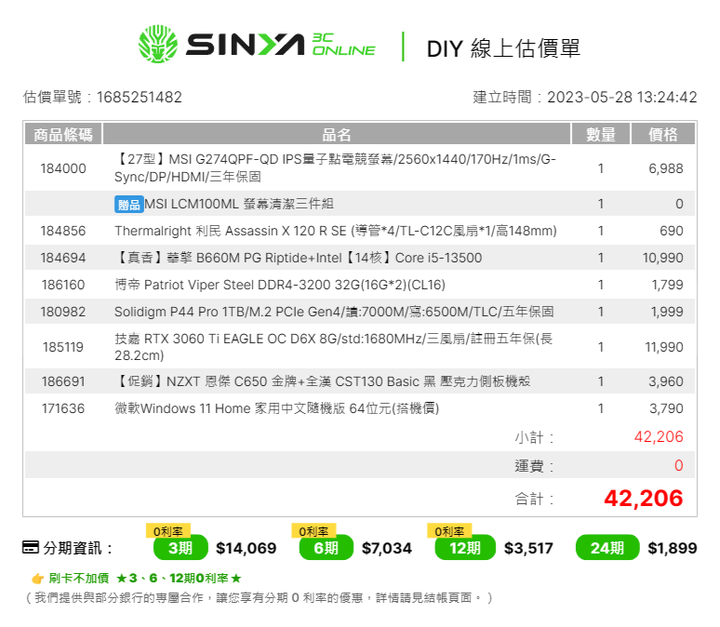Image resolution: width=720 pixels, height=627 pixels.
Task: Select the 12期 installment badge
Action: pyautogui.click(x=465, y=548)
